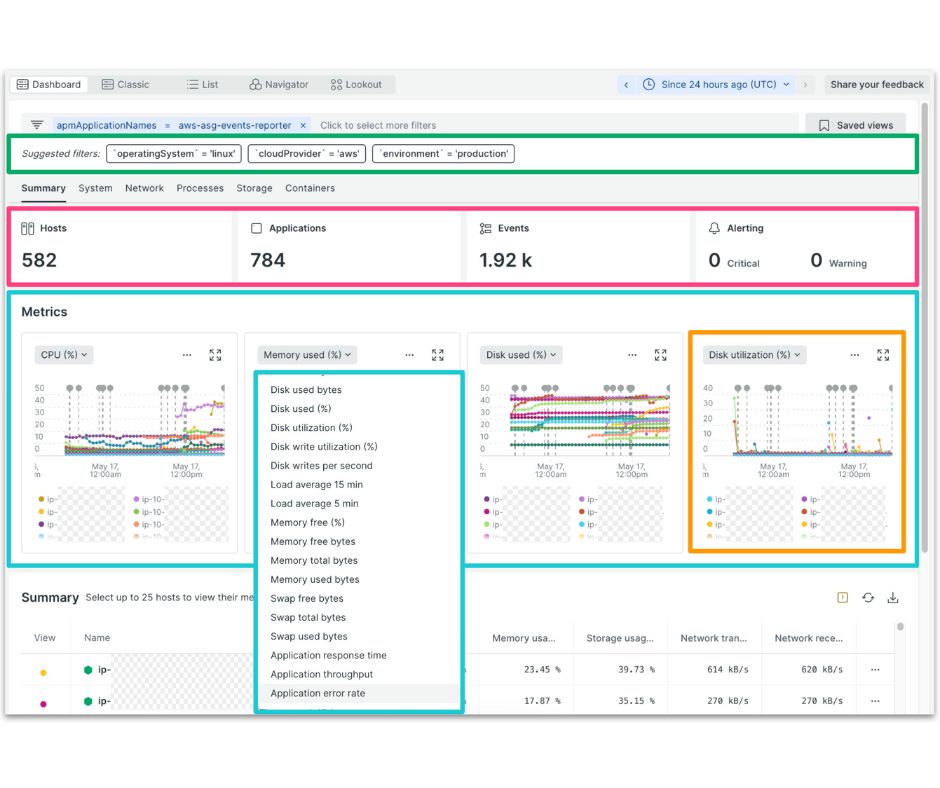The image size is (940, 788).
Task: Open more options on Memory used chart
Action: coord(409,355)
